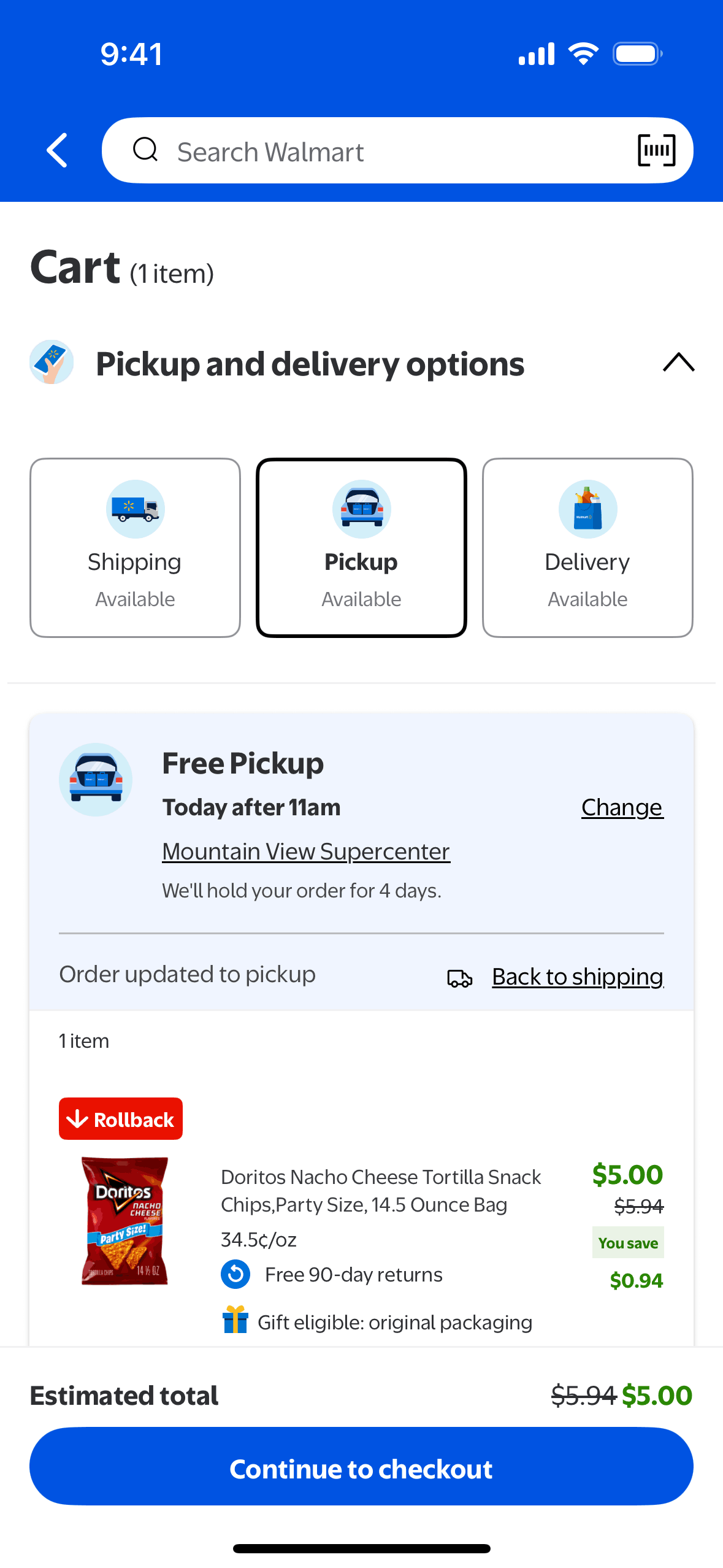Image resolution: width=723 pixels, height=1568 pixels.
Task: Open Mountain View Supercenter store link
Action: point(306,851)
